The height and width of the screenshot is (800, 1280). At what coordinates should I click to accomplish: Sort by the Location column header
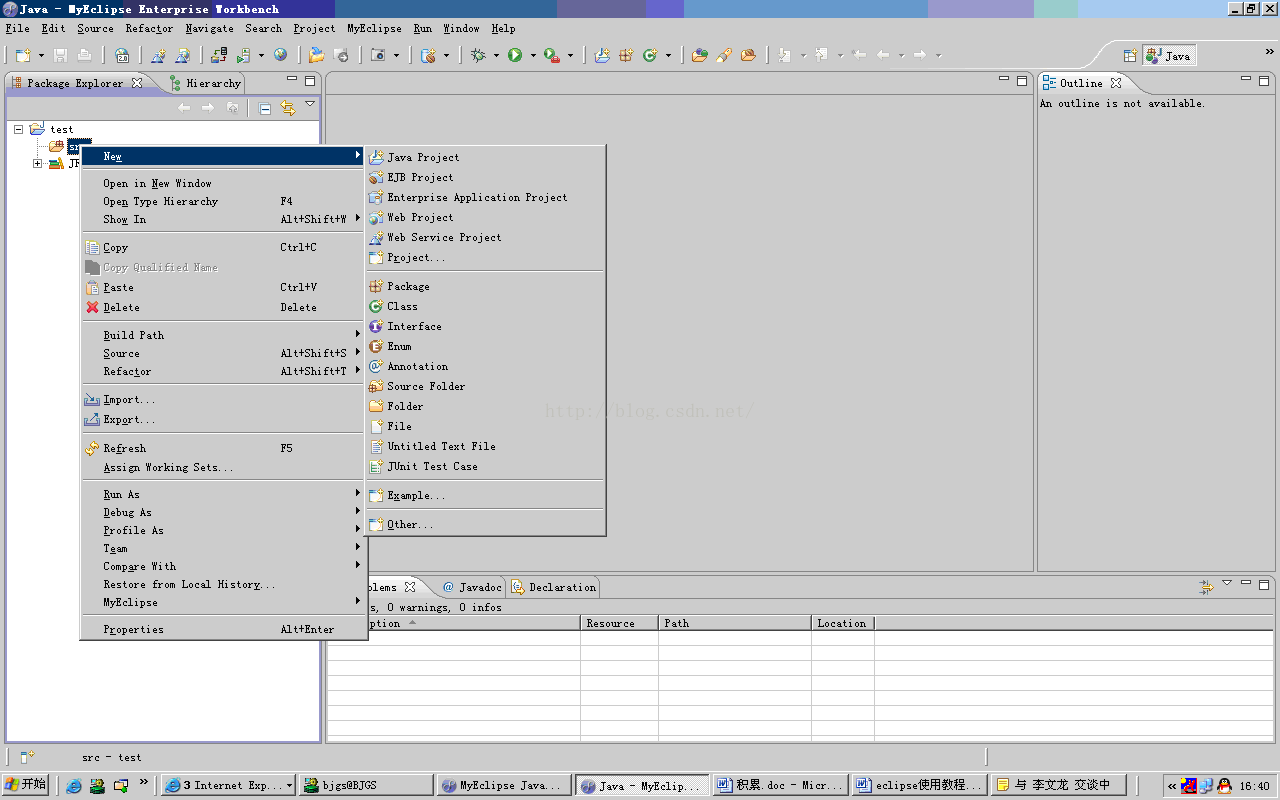point(842,623)
